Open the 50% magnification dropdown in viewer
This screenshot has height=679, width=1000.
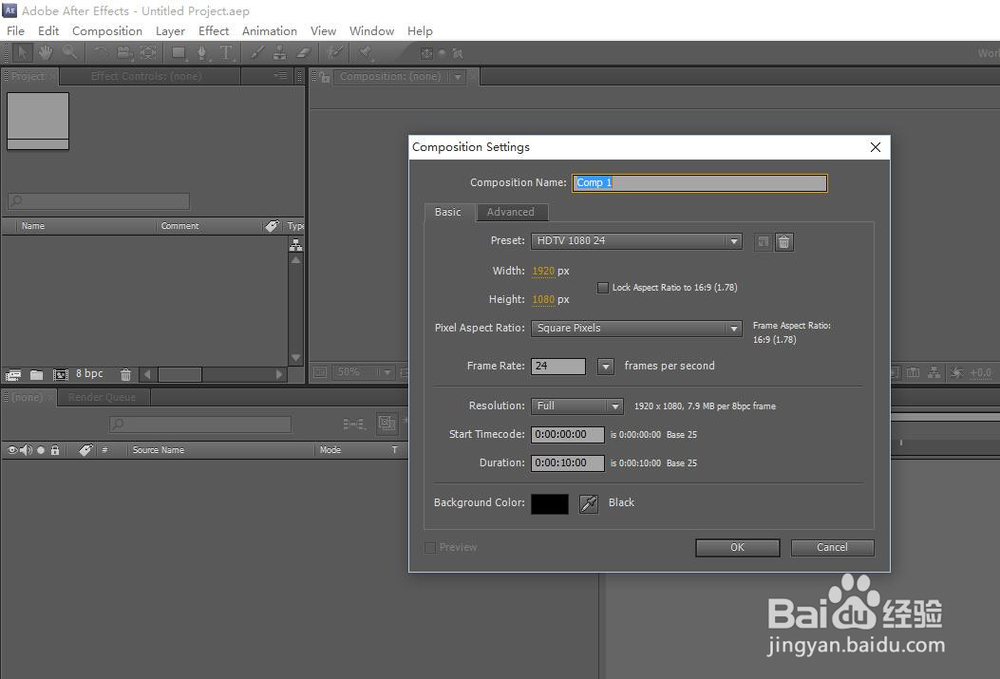click(x=363, y=372)
